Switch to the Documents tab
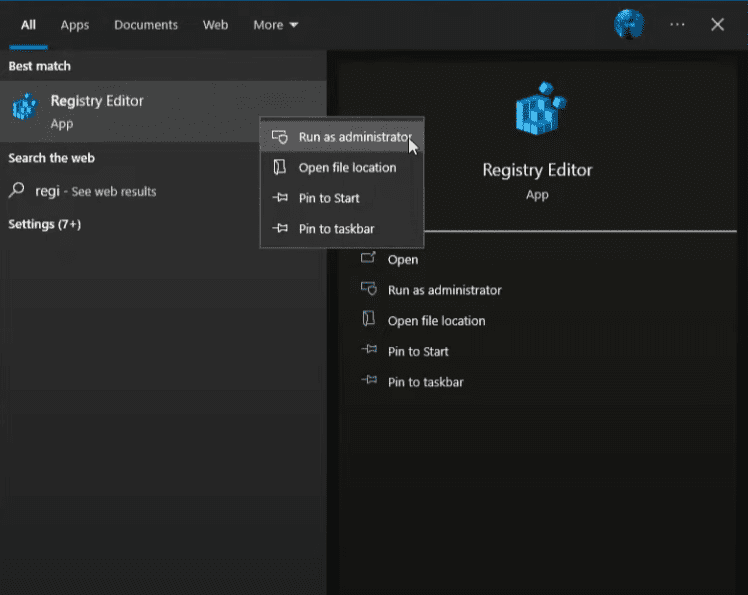Viewport: 748px width, 595px height. click(x=146, y=25)
